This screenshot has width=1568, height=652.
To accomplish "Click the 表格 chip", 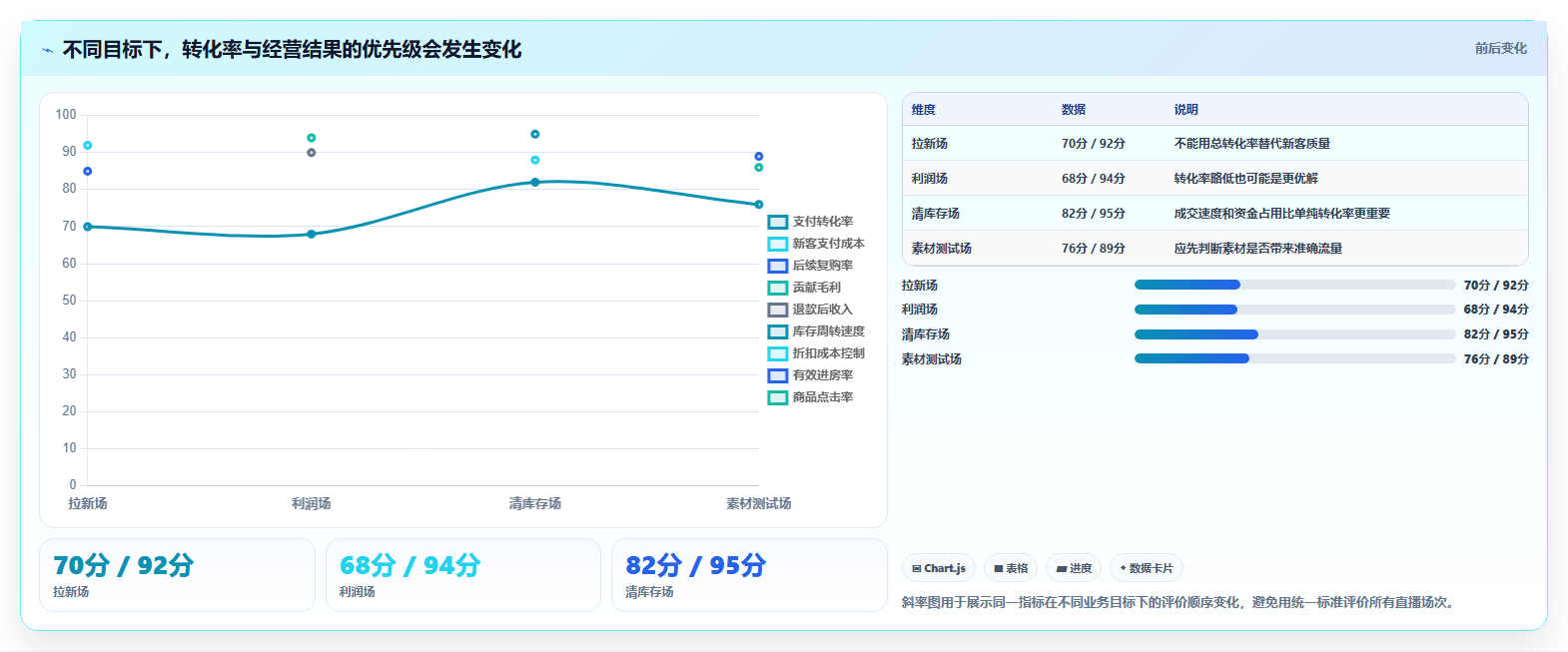I will coord(1011,568).
